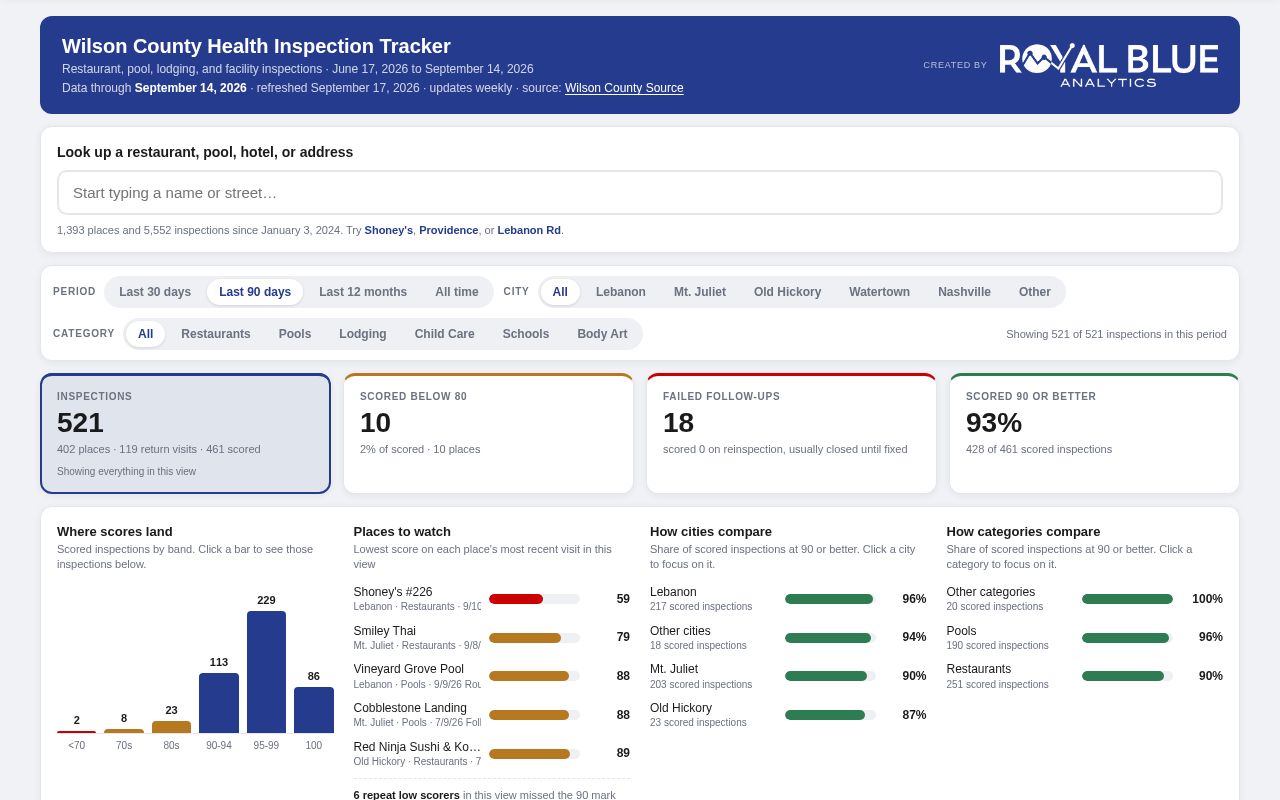Screen dimensions: 1280x800
Task: Filter city to Old Hickory
Action: click(x=788, y=292)
